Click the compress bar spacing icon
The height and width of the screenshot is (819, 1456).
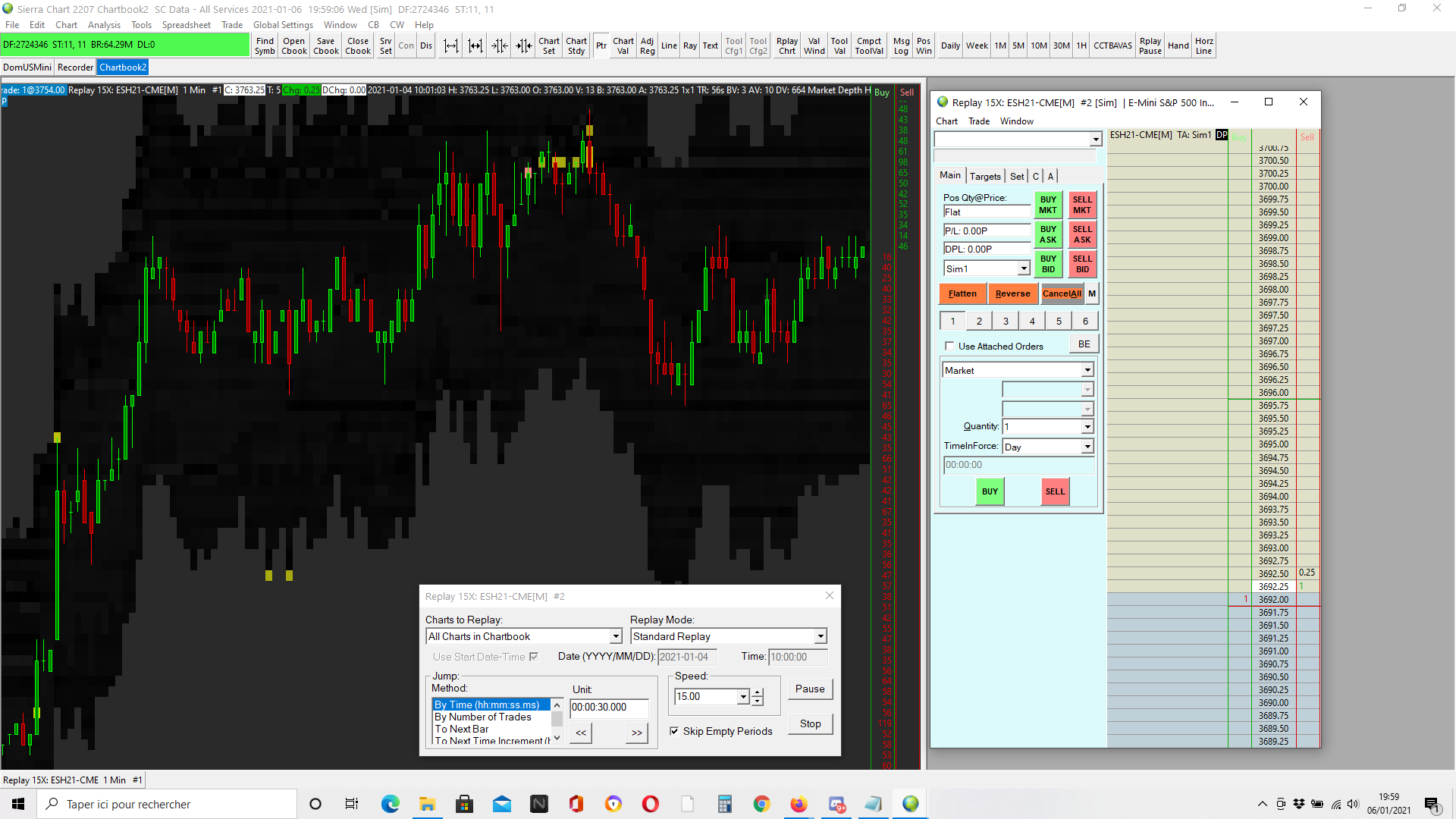click(x=500, y=46)
